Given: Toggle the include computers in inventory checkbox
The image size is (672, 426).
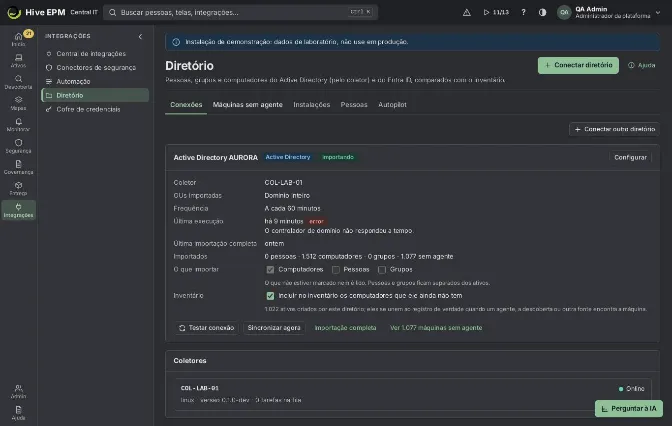Looking at the screenshot, I should 270,296.
